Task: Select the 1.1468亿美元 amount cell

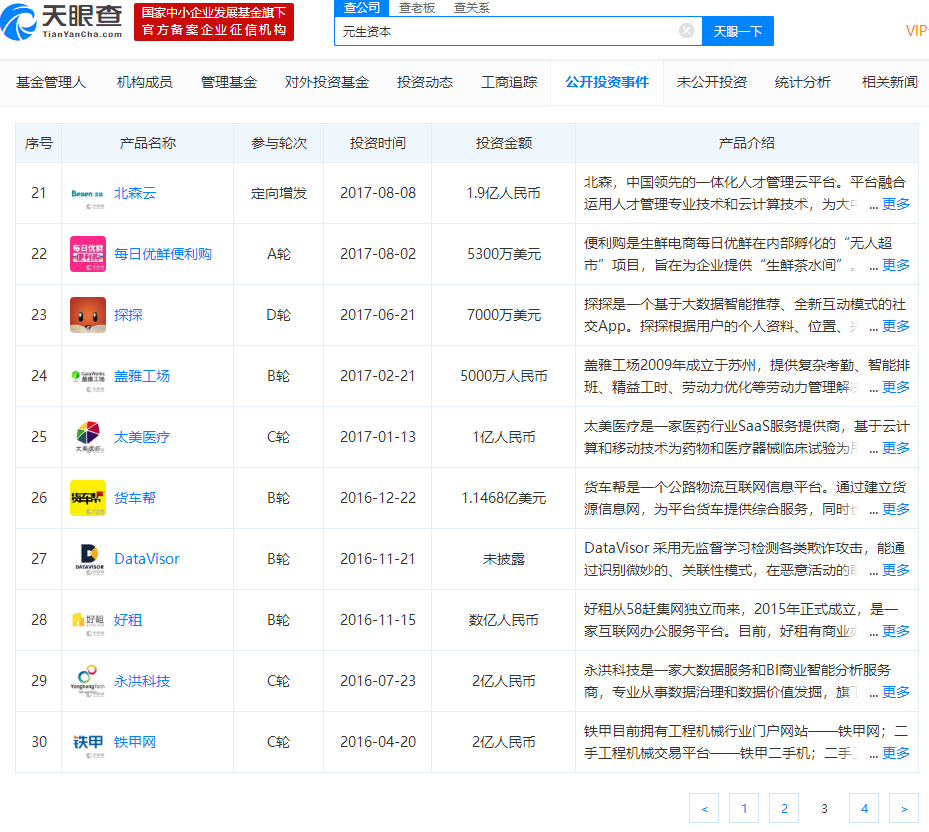Action: pos(504,498)
